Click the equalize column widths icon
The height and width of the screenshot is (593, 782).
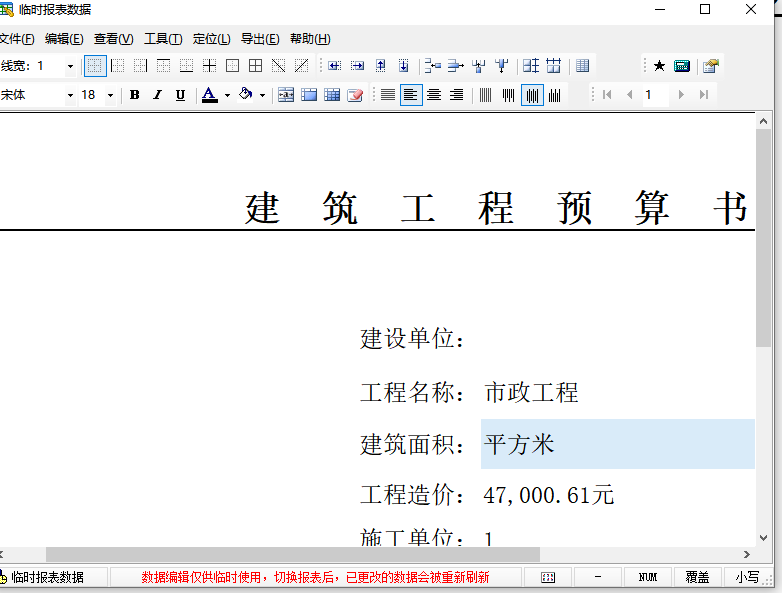tap(531, 66)
